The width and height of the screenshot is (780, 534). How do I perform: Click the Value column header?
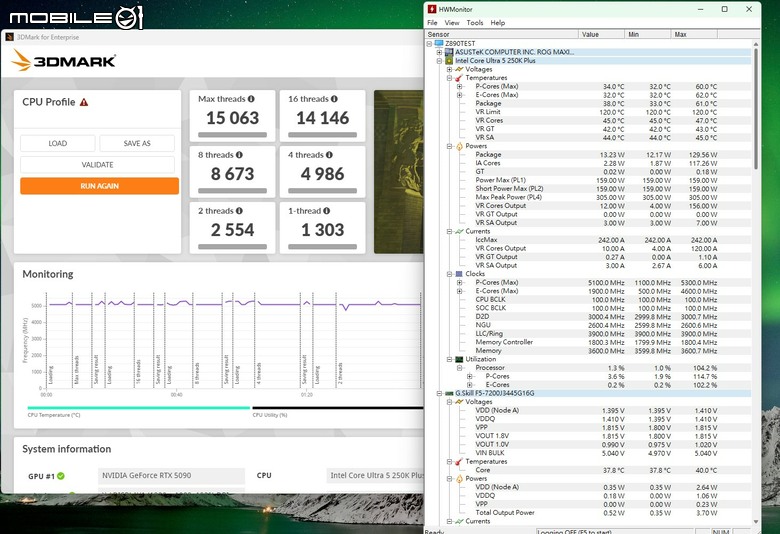[x=601, y=34]
